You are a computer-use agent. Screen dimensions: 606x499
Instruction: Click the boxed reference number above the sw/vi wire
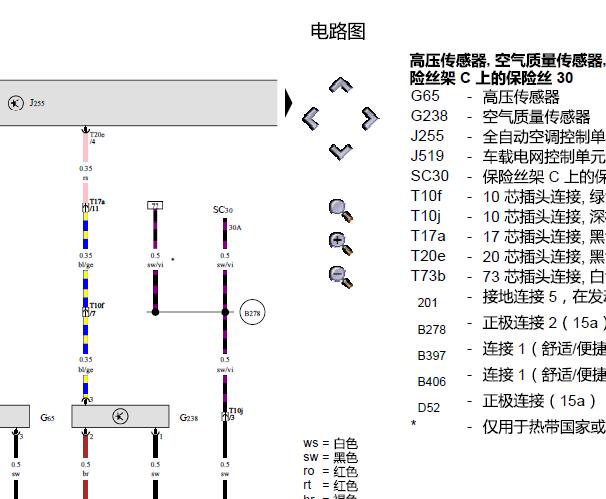[x=155, y=205]
